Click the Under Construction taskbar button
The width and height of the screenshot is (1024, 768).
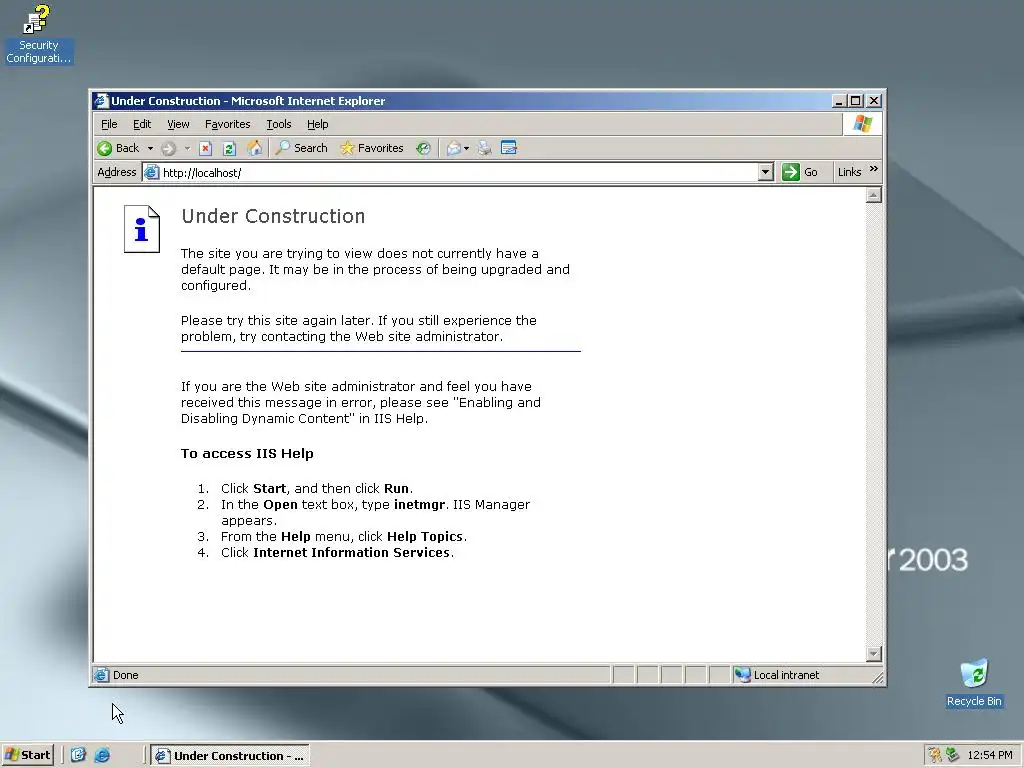point(230,756)
